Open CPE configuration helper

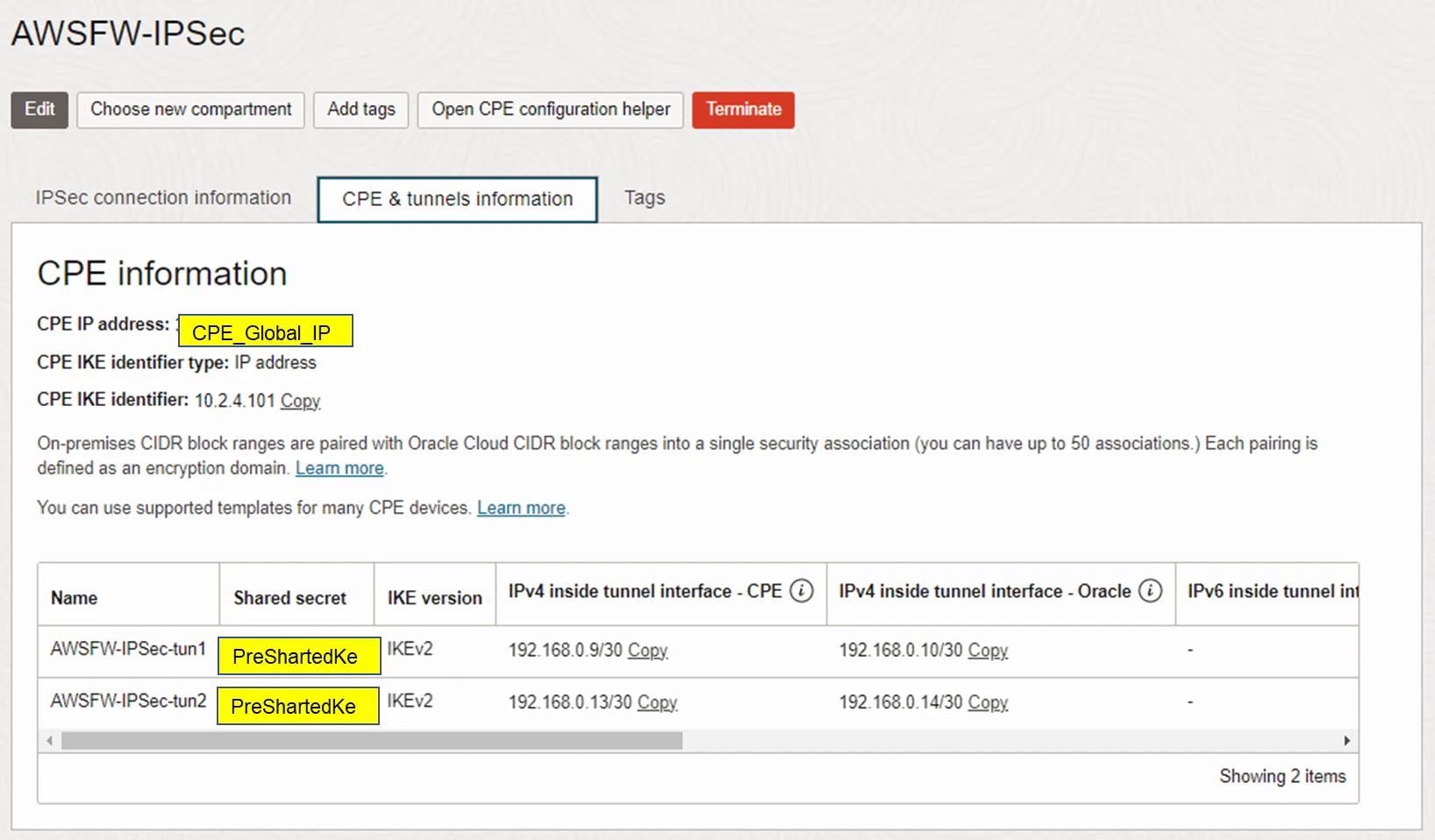pos(550,110)
